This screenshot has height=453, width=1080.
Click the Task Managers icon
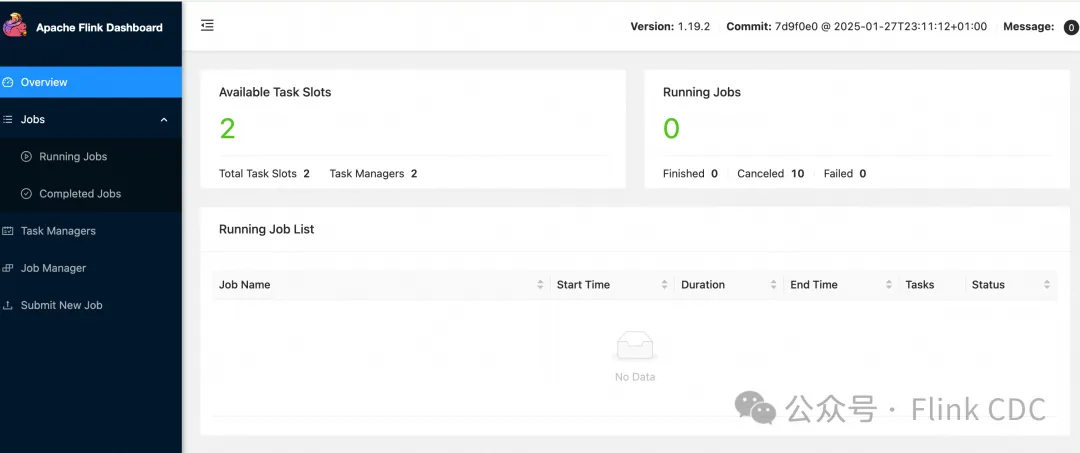click(x=9, y=231)
